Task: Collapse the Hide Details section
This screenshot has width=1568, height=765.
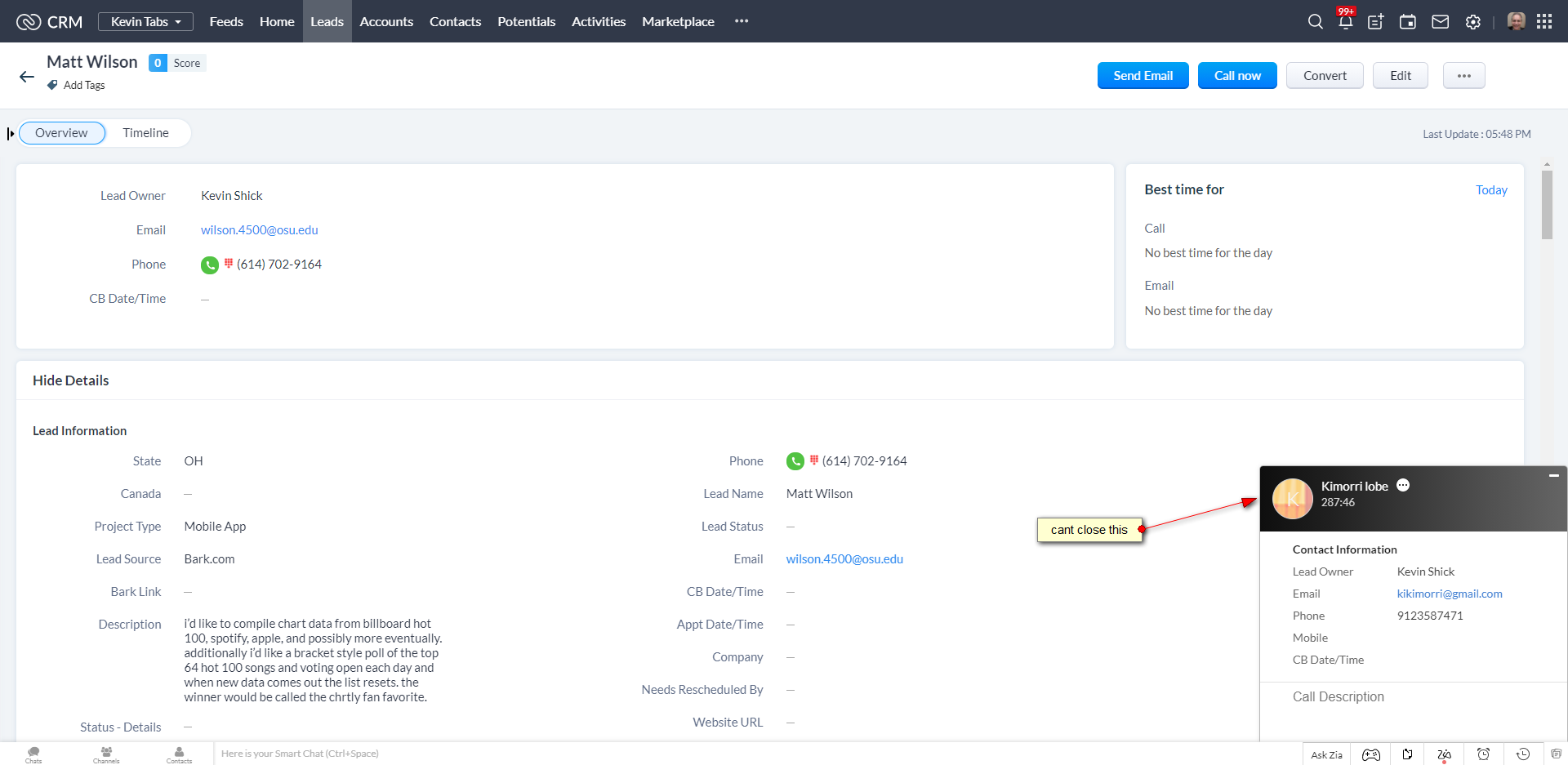Action: click(x=71, y=380)
